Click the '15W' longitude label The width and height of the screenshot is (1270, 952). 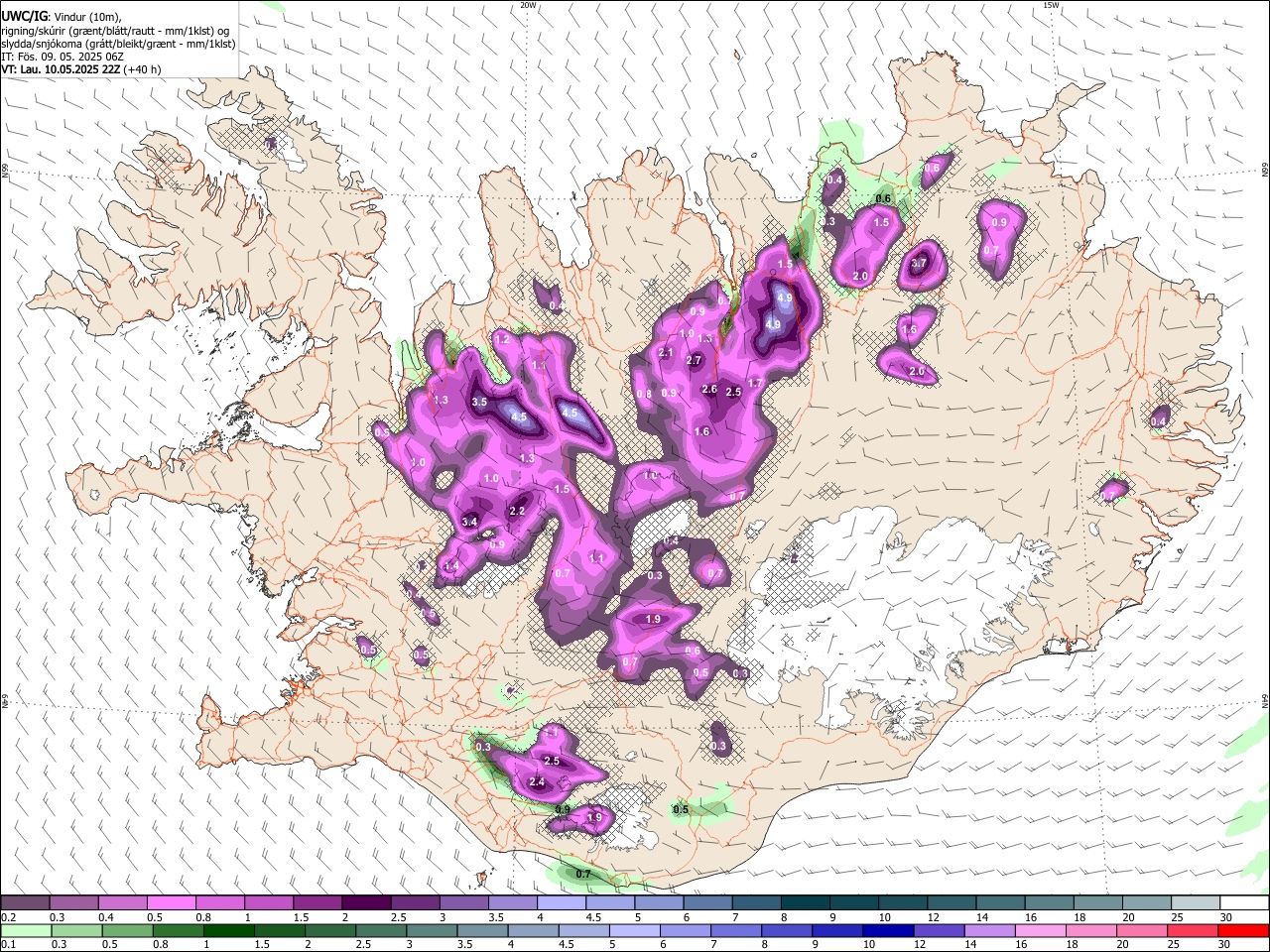pos(1051,5)
